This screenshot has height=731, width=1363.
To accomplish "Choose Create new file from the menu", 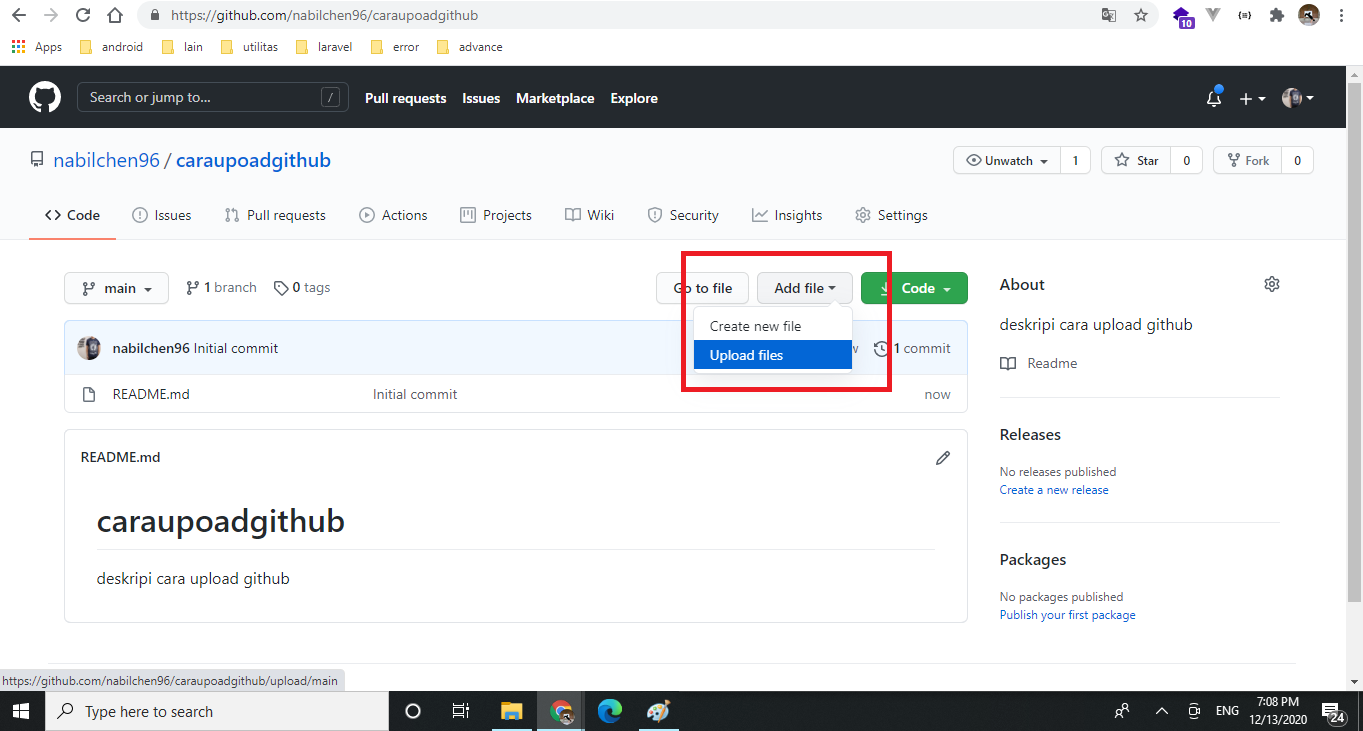I will pyautogui.click(x=754, y=325).
